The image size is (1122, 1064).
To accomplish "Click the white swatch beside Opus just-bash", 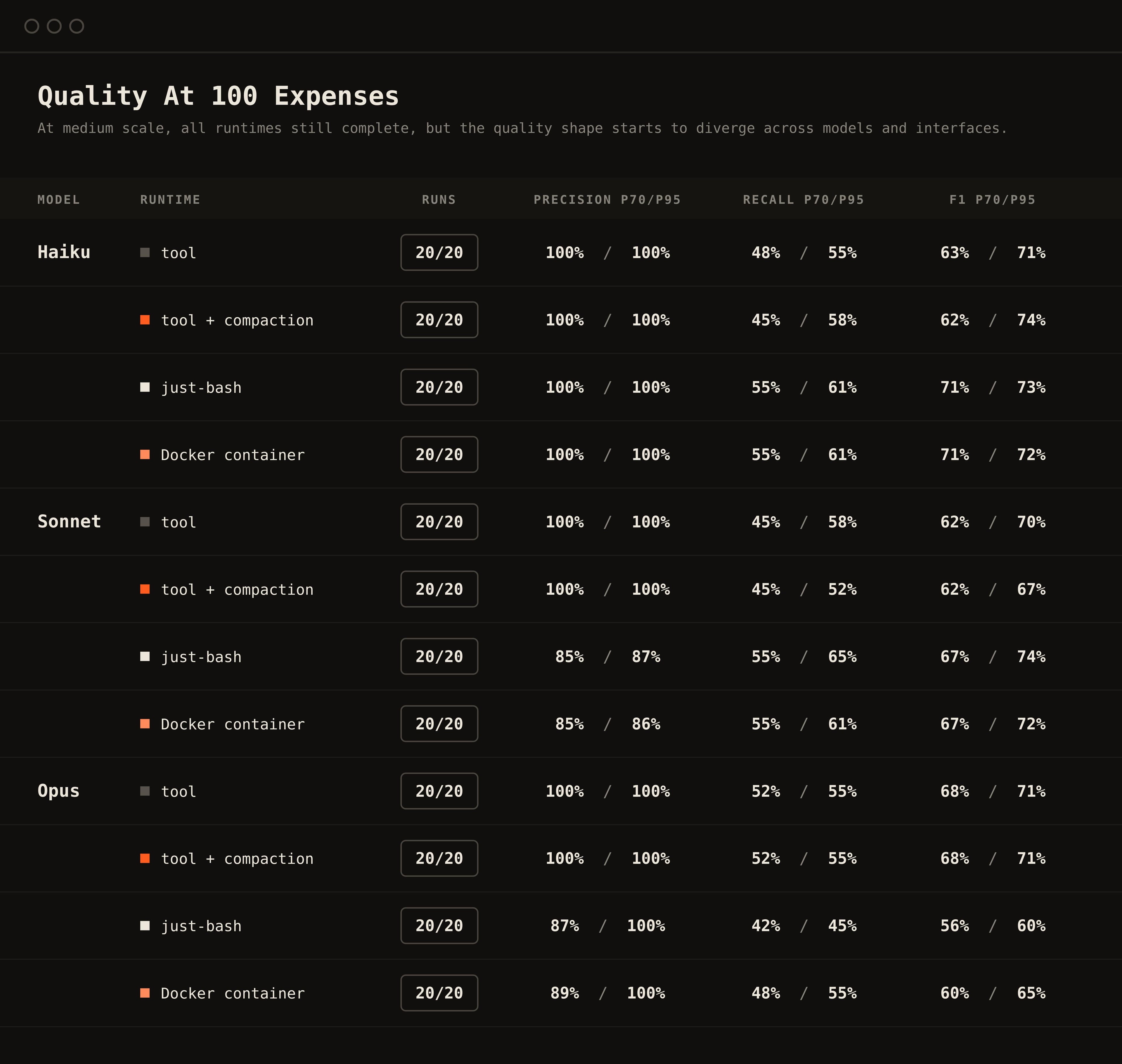I will (145, 925).
